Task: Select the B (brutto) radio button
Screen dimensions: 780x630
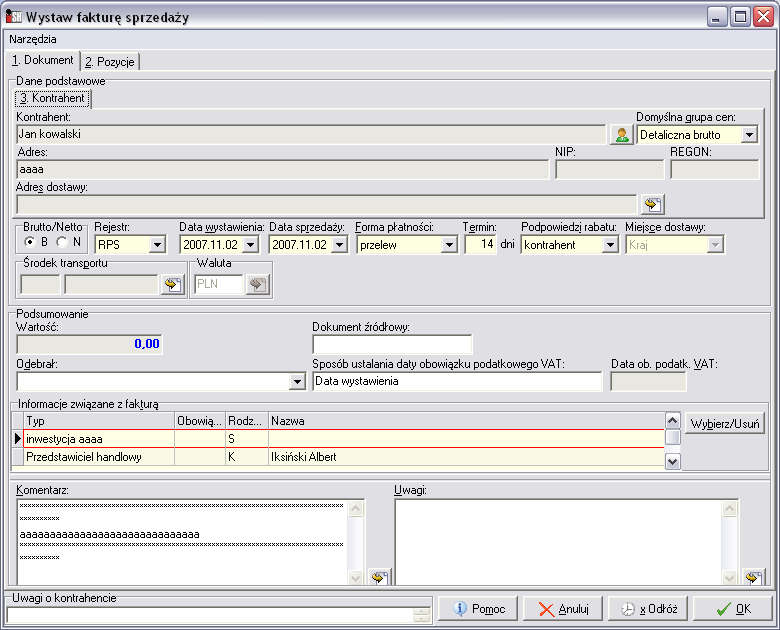Action: (x=30, y=242)
